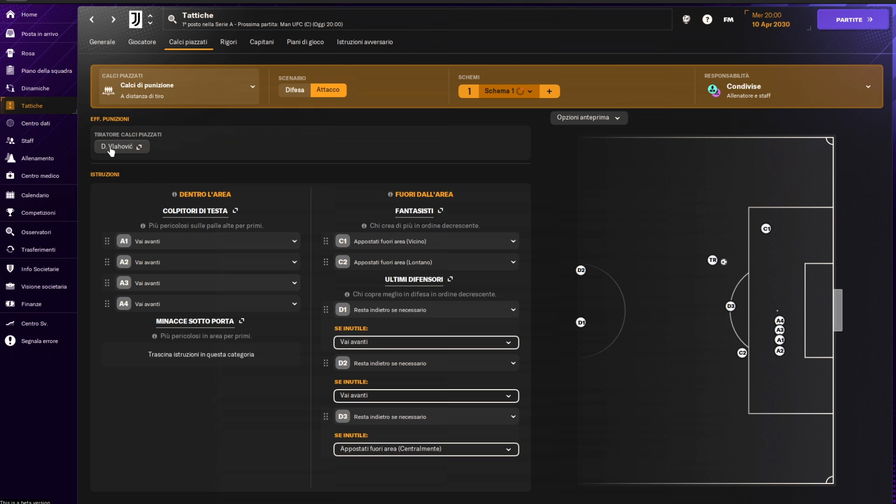This screenshot has width=896, height=504.
Task: Open Opzioni anteprima dropdown
Action: tap(588, 118)
